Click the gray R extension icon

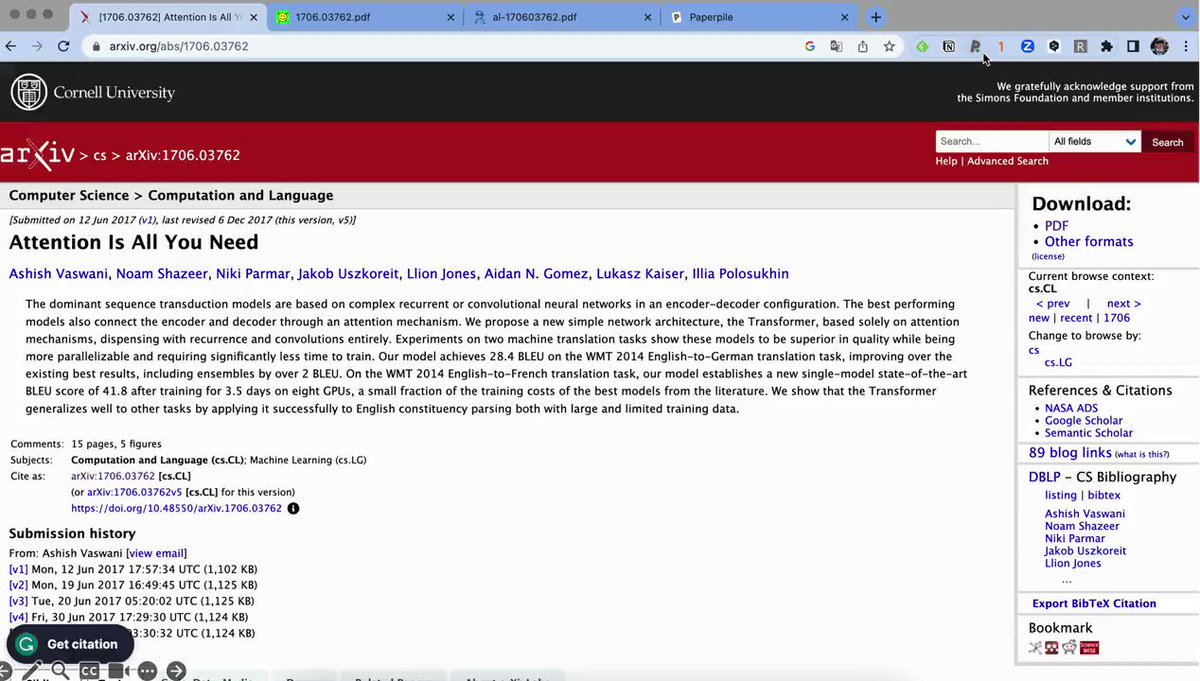[1080, 46]
